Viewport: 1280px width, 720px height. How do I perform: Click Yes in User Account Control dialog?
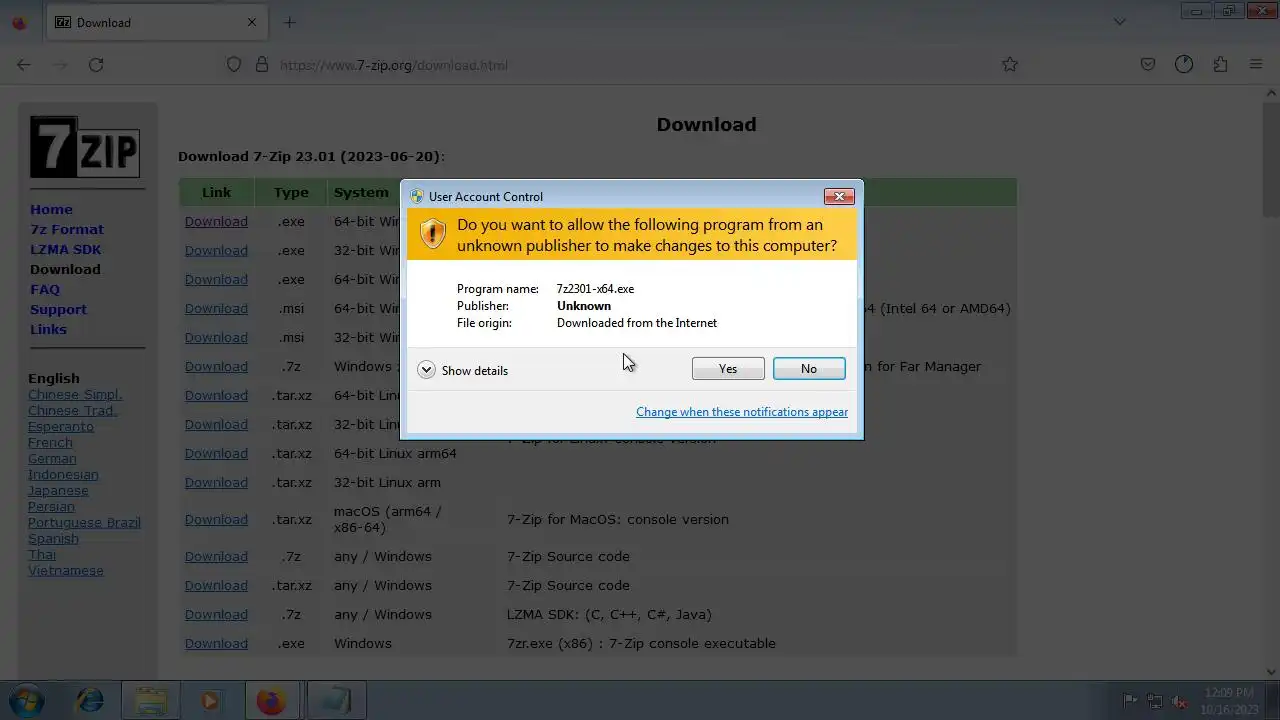(x=728, y=369)
